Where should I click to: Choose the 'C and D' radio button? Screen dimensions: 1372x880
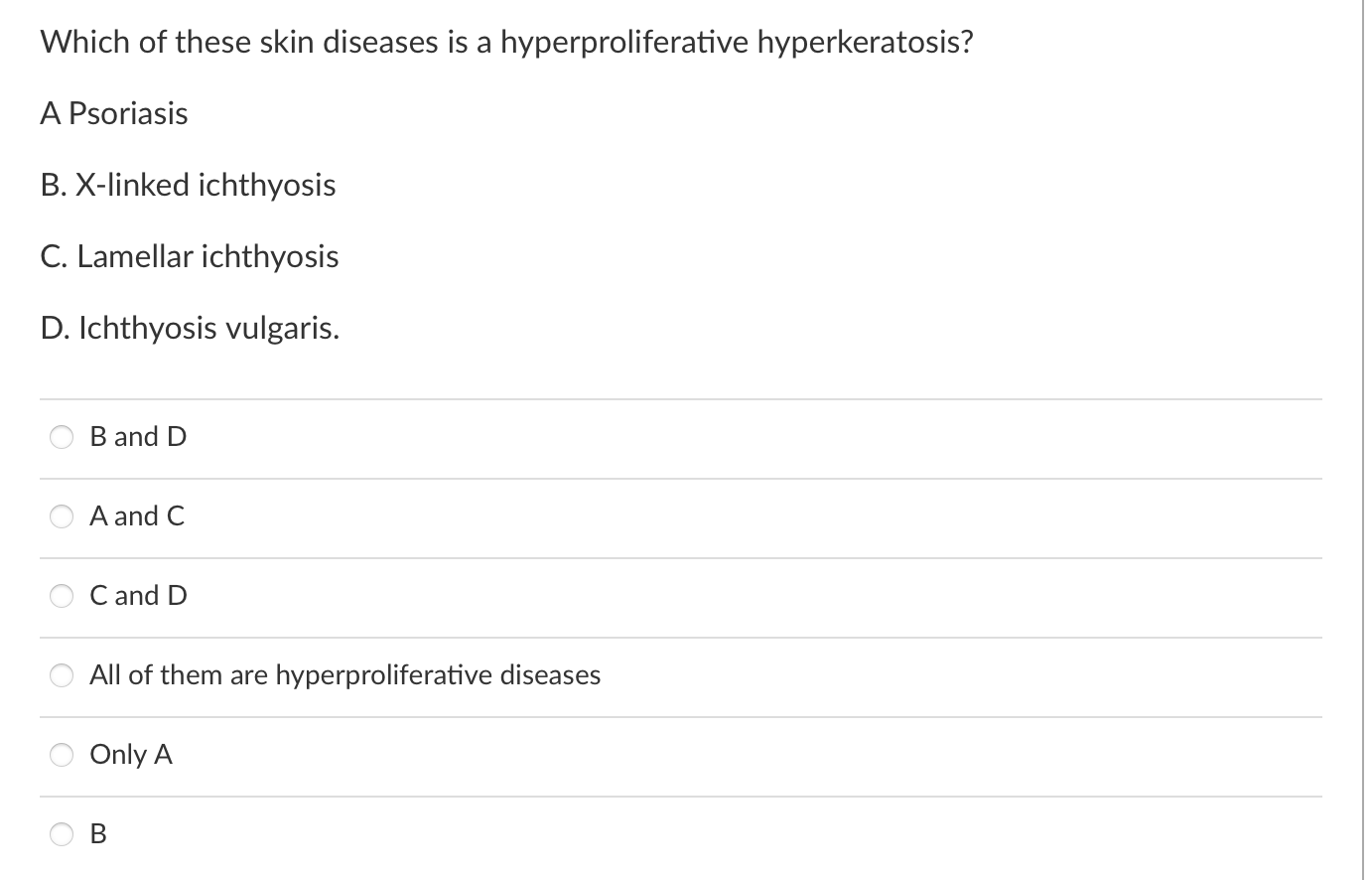tap(62, 595)
